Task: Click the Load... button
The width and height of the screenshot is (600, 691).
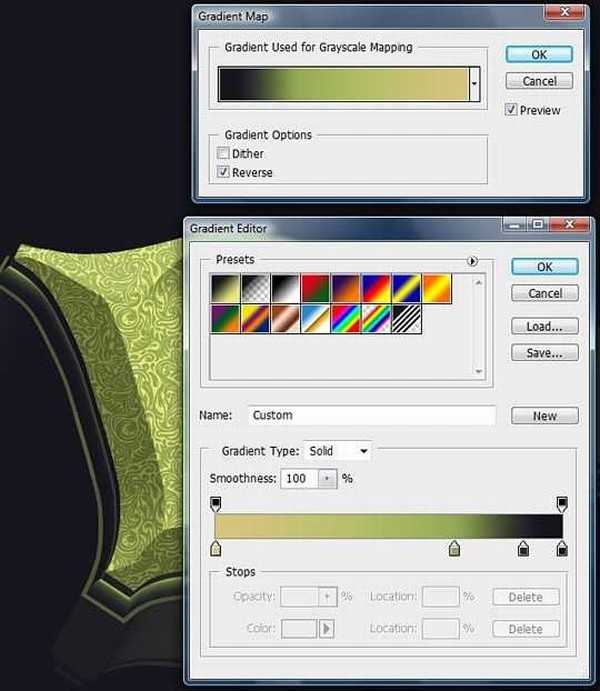Action: [545, 326]
